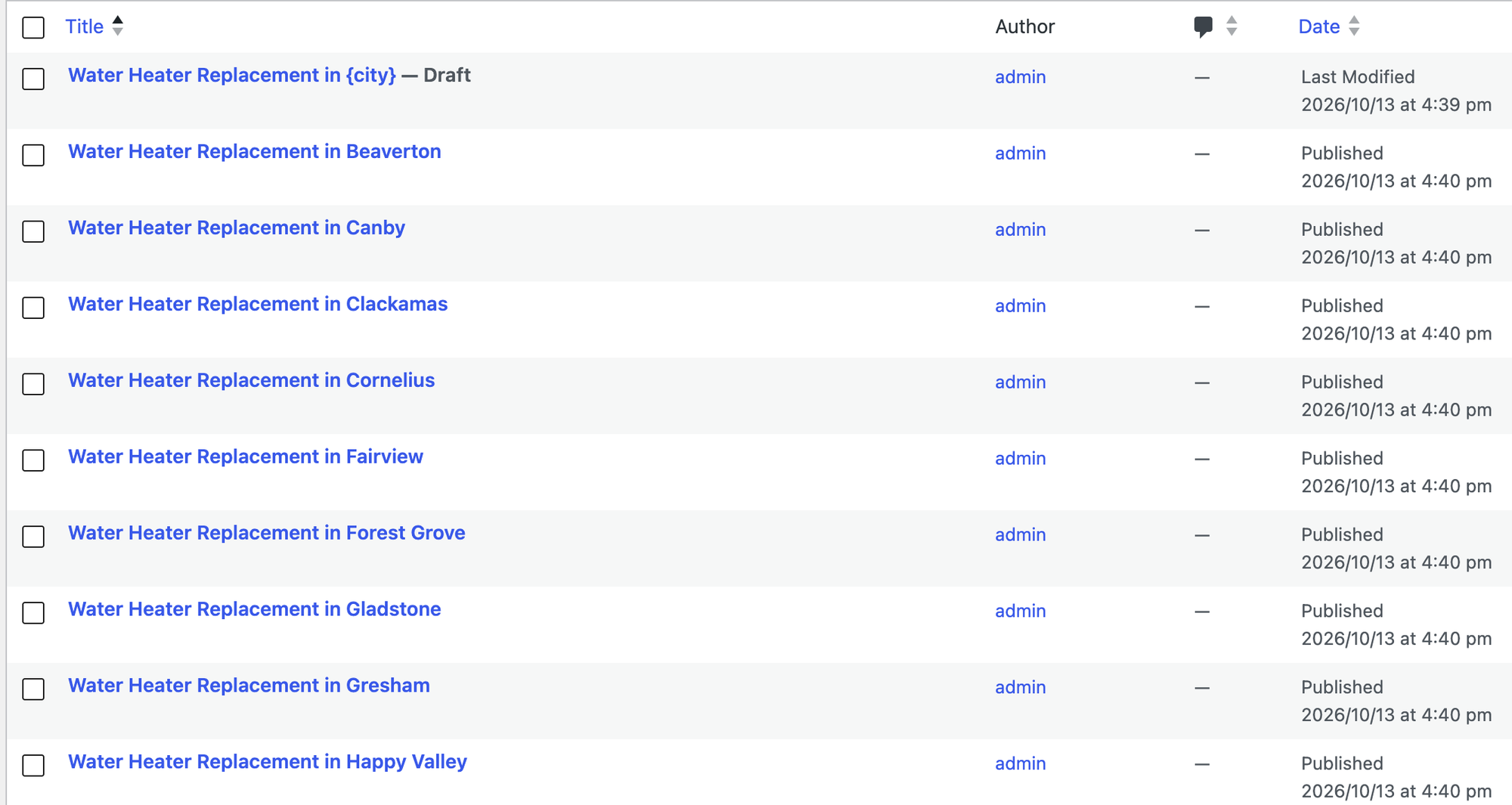Click 'Last Modified' status in draft row
This screenshot has width=1512, height=805.
(x=1358, y=77)
